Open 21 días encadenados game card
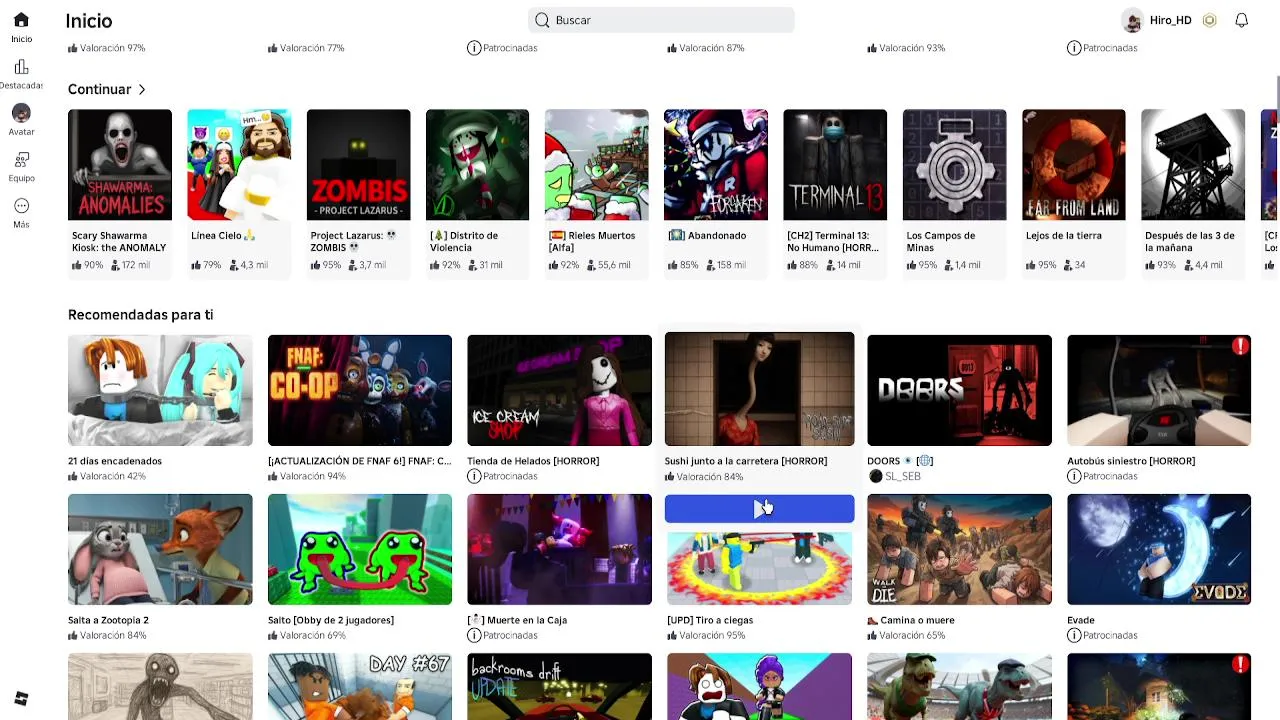This screenshot has height=720, width=1280. point(160,390)
